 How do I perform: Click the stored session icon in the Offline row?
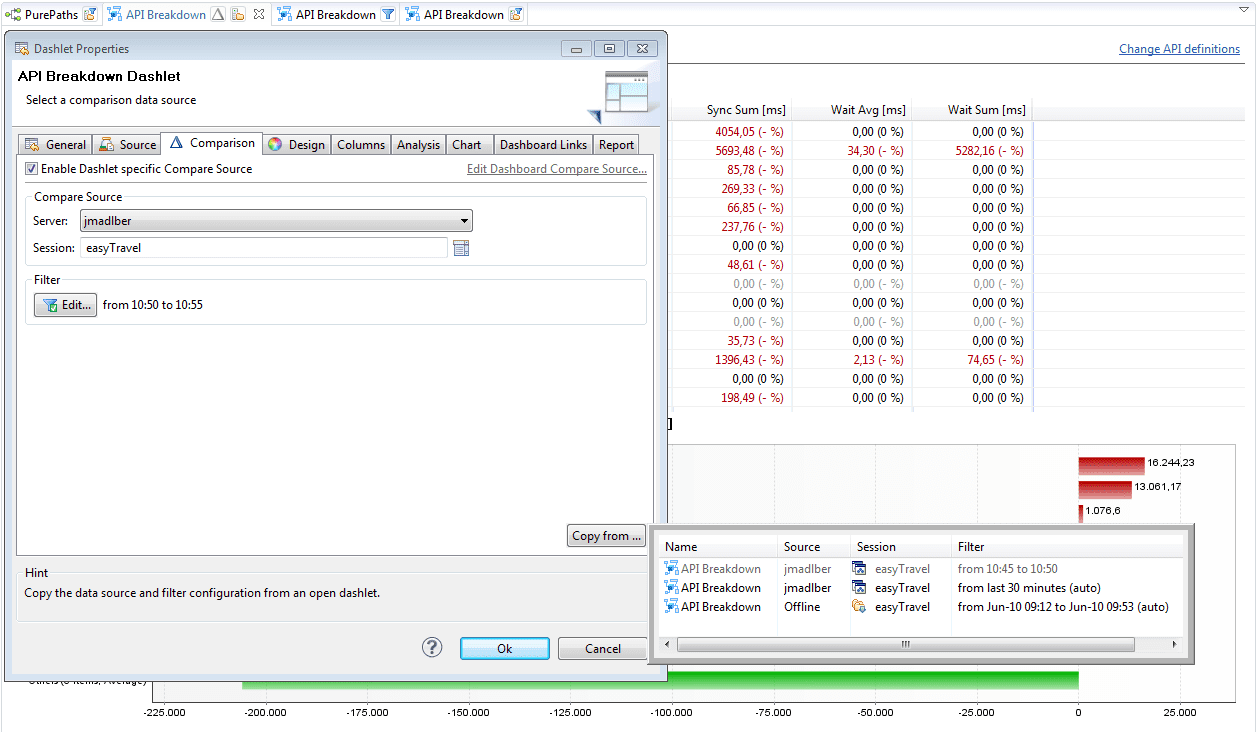859,607
